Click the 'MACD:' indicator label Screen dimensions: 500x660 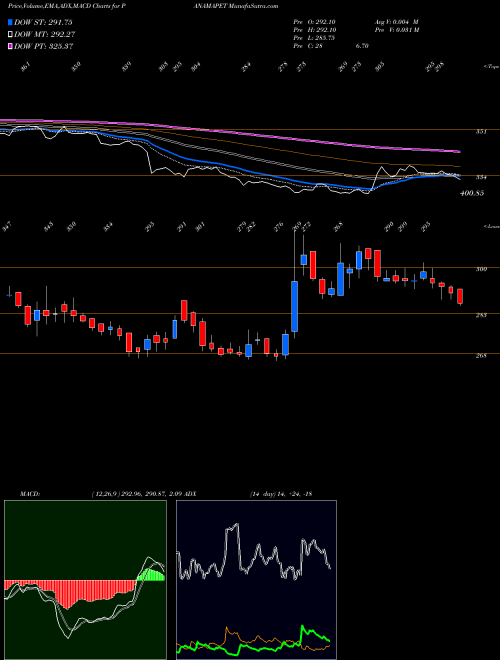click(x=29, y=494)
